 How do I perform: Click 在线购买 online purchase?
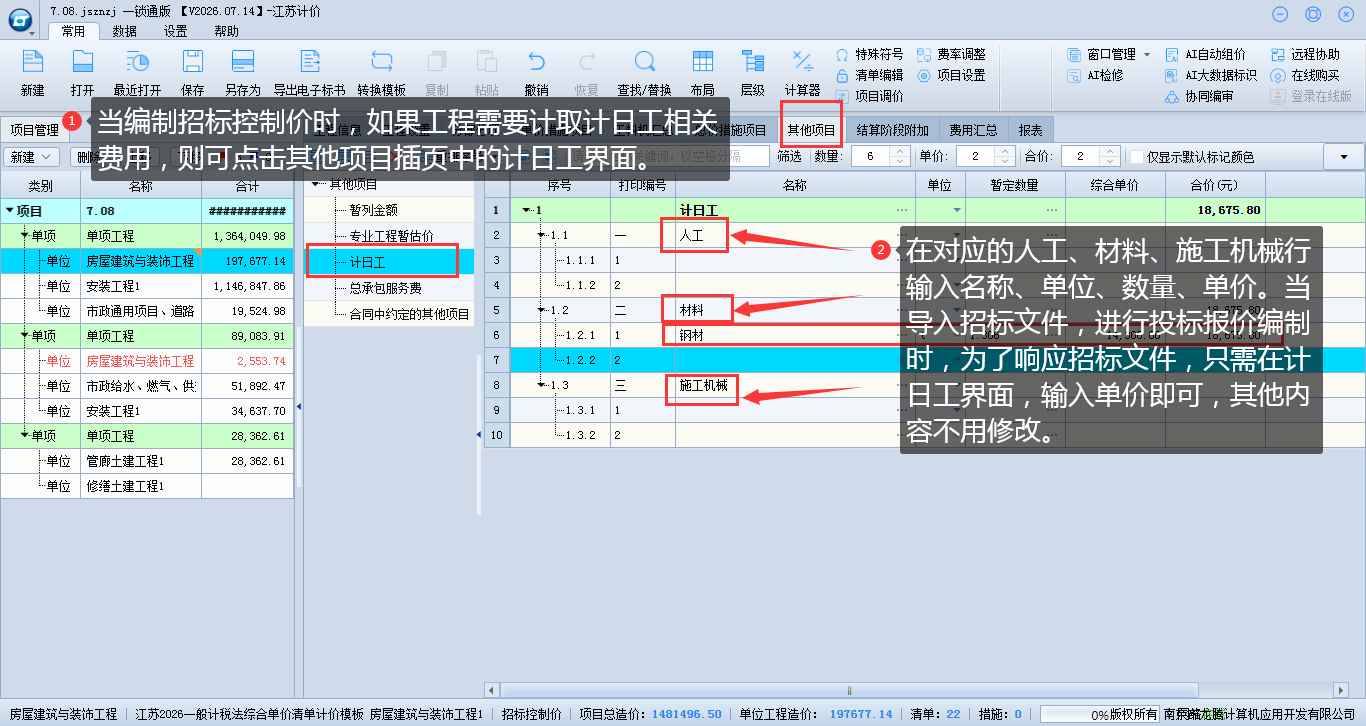1305,75
